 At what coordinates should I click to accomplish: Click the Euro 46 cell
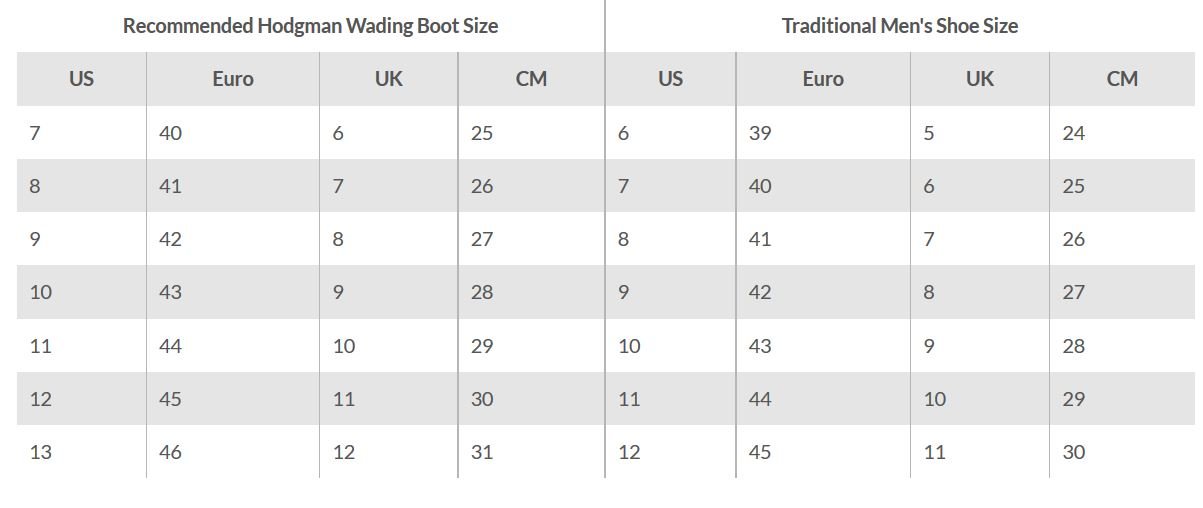[171, 452]
